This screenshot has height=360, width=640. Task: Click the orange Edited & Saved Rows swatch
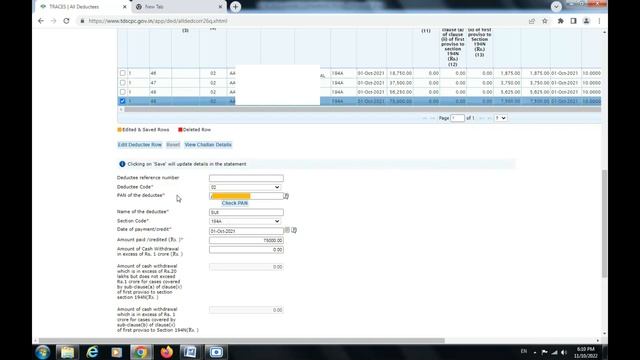click(x=120, y=129)
